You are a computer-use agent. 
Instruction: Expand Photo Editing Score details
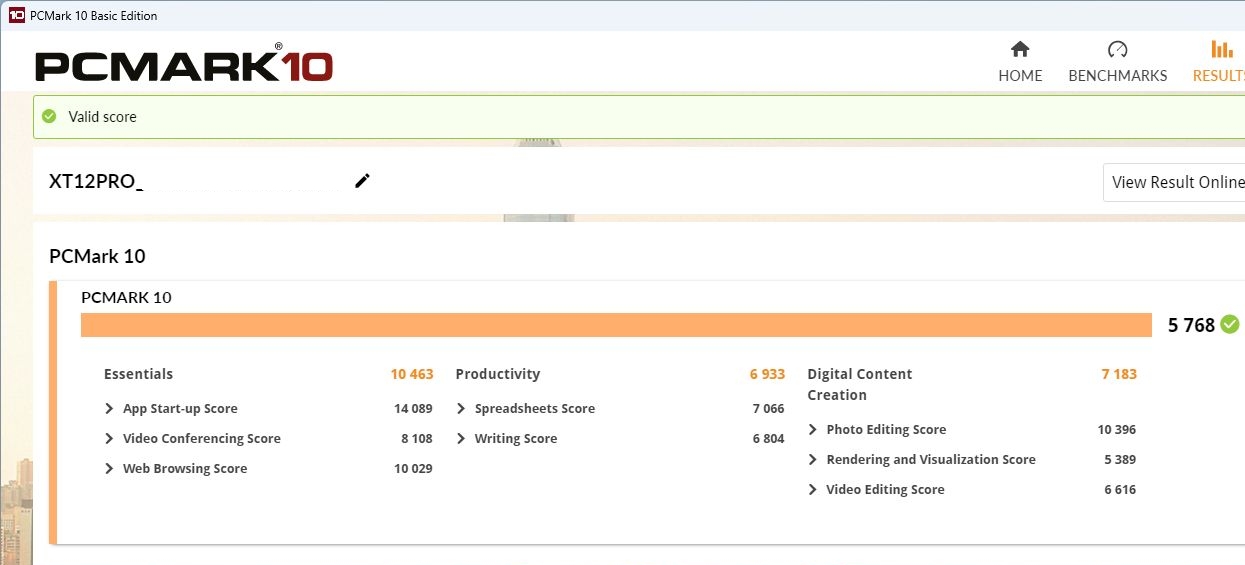coord(813,429)
